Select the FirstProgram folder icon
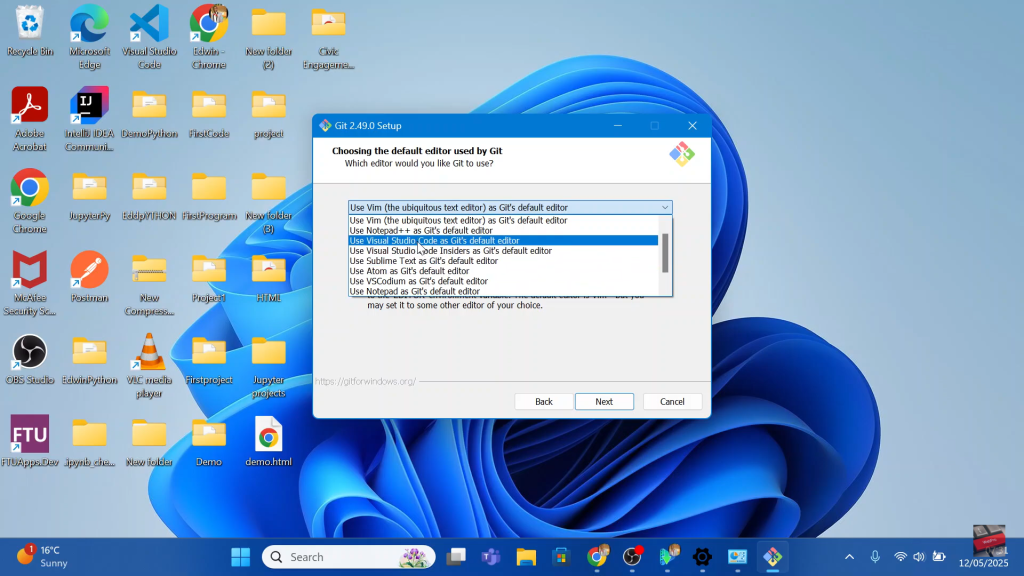The image size is (1024, 576). click(209, 196)
